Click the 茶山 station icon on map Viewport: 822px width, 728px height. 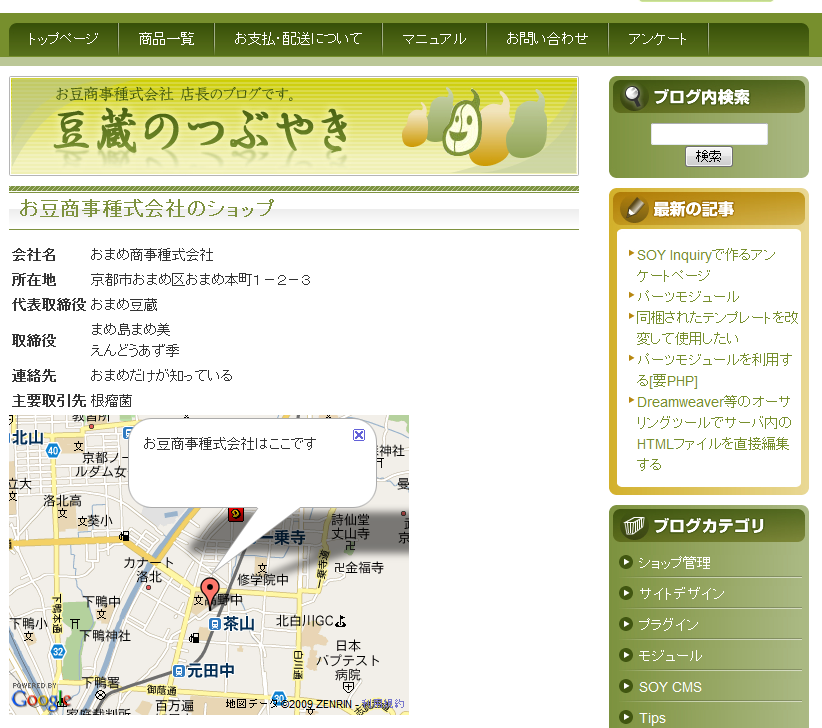214,624
